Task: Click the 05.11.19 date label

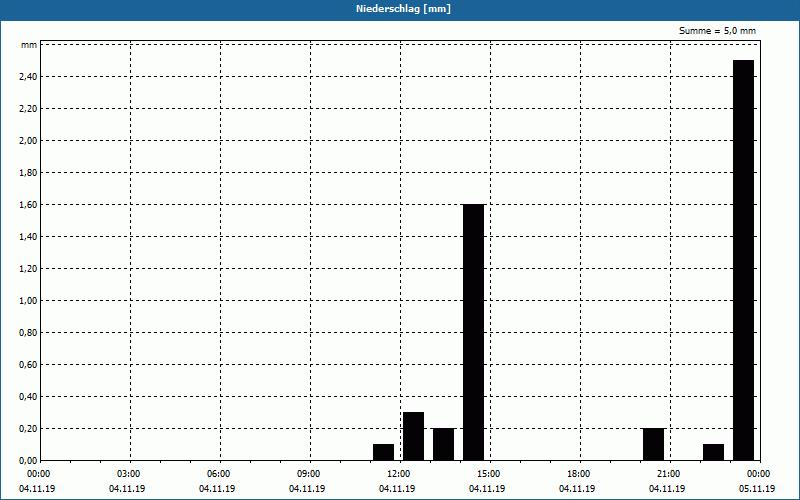Action: click(x=757, y=488)
